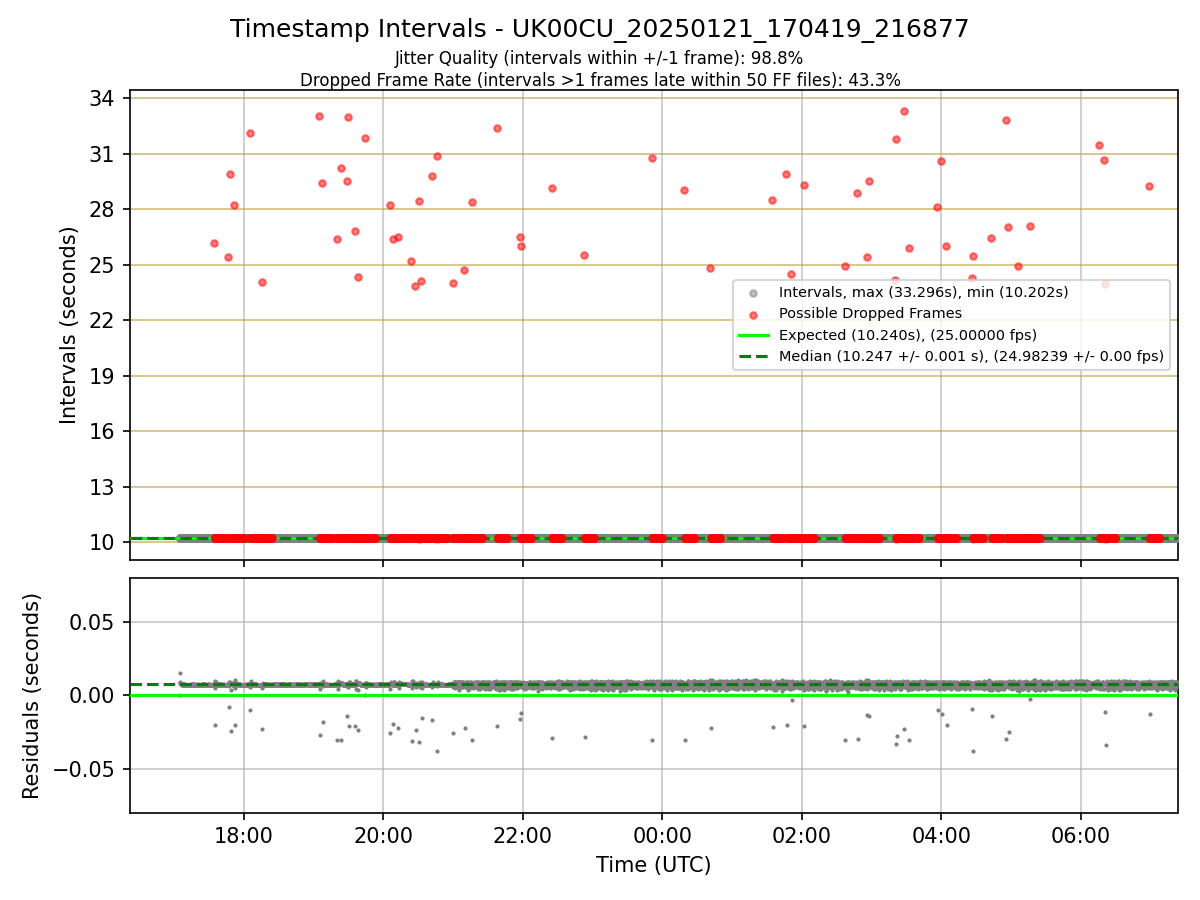The image size is (1200, 900).
Task: Click the '04:00' x-axis tick label
Action: 941,837
